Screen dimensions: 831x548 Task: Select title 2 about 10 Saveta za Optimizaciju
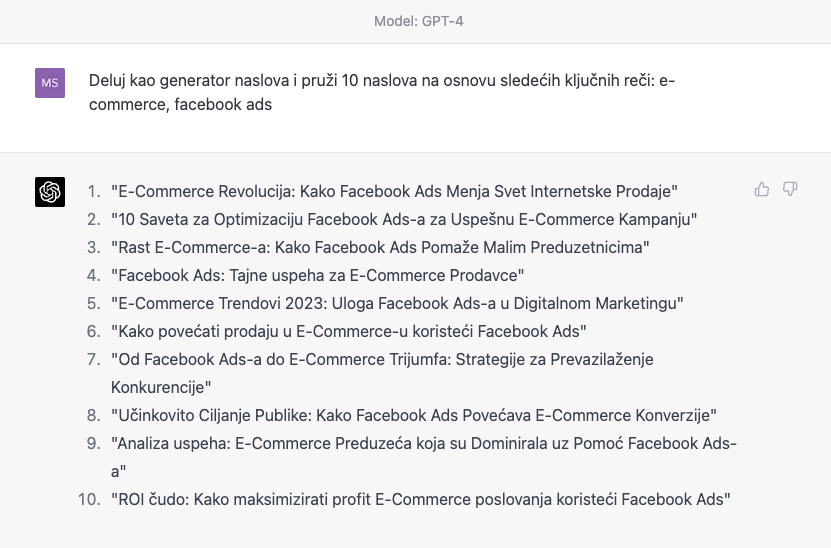(404, 219)
